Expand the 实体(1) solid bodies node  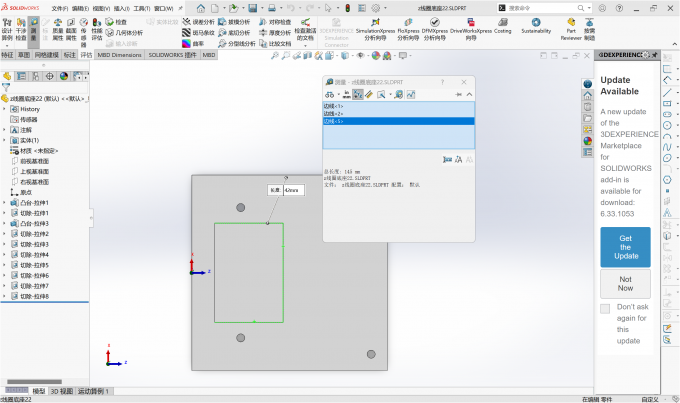[x=5, y=140]
